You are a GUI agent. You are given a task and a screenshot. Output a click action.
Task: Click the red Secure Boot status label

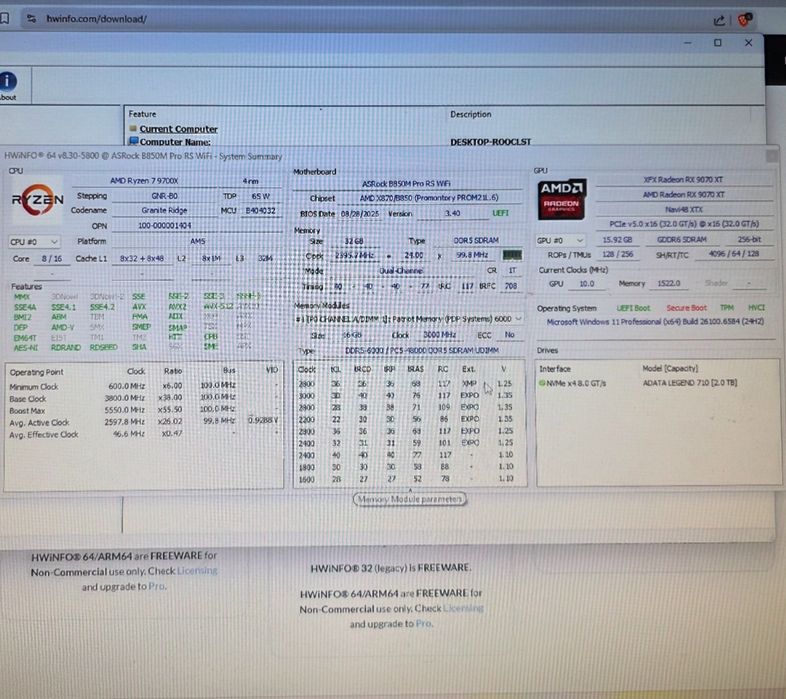pos(686,308)
